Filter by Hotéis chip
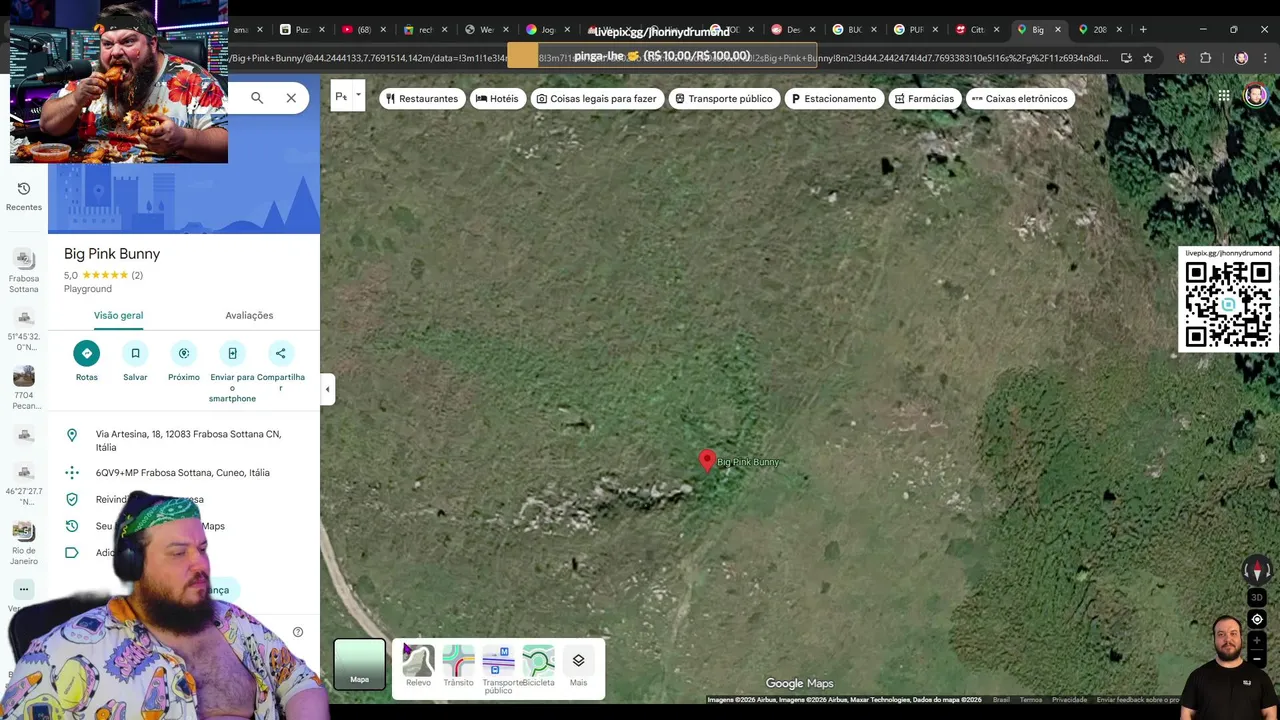1280x720 pixels. click(x=497, y=98)
